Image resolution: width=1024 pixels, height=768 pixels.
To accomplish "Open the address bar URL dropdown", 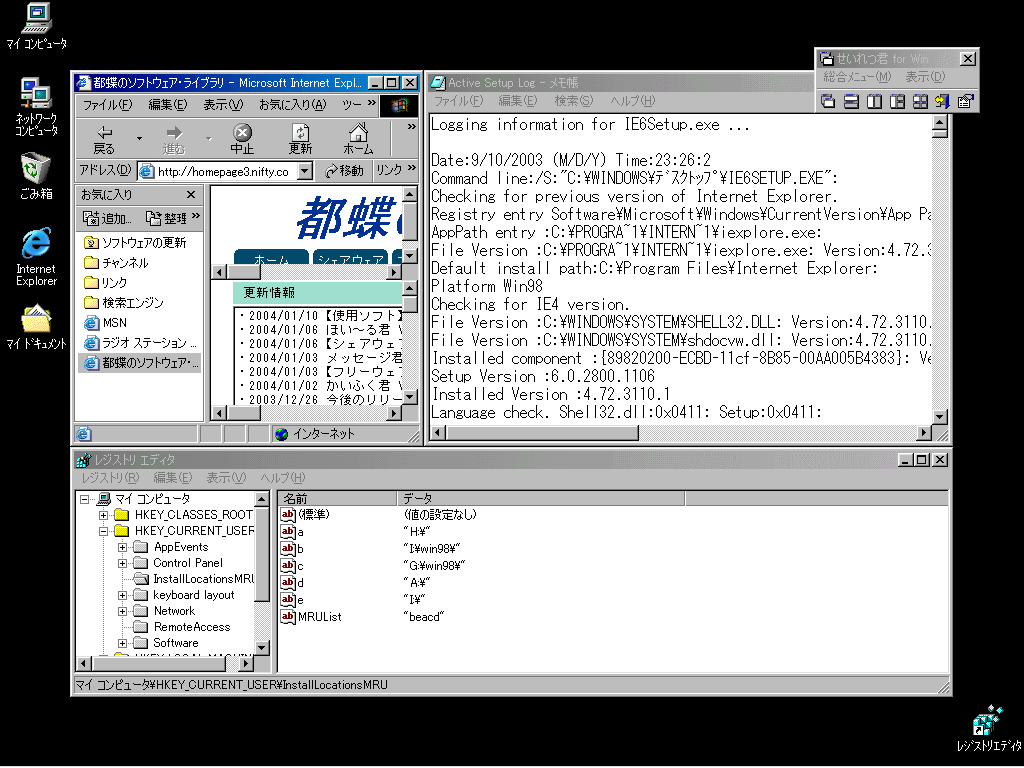I will (305, 171).
